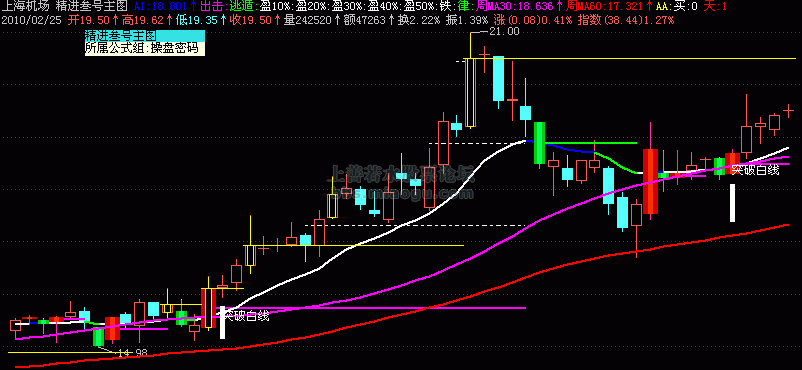Click the white vertical signal bar at lower left
Image resolution: width=802 pixels, height=370 pixels.
222,322
